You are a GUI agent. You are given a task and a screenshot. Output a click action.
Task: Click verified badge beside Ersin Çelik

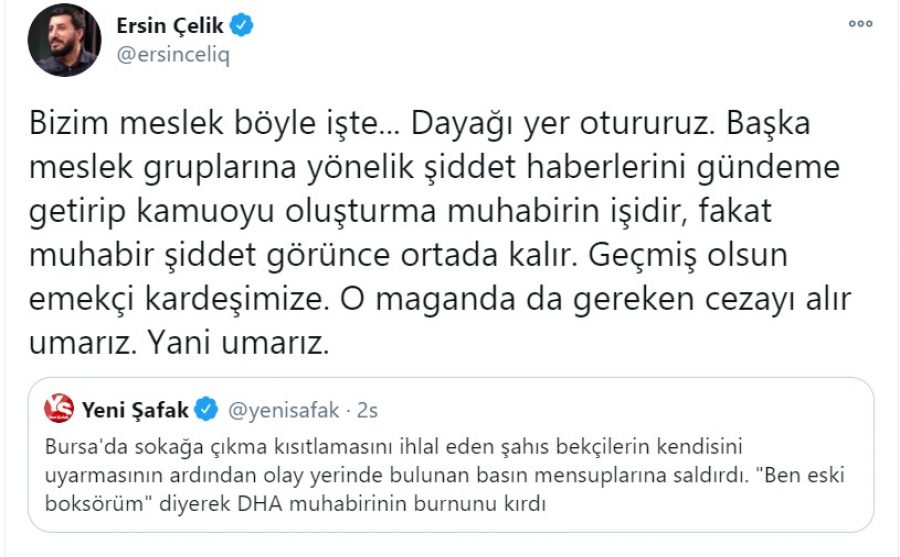[x=241, y=27]
